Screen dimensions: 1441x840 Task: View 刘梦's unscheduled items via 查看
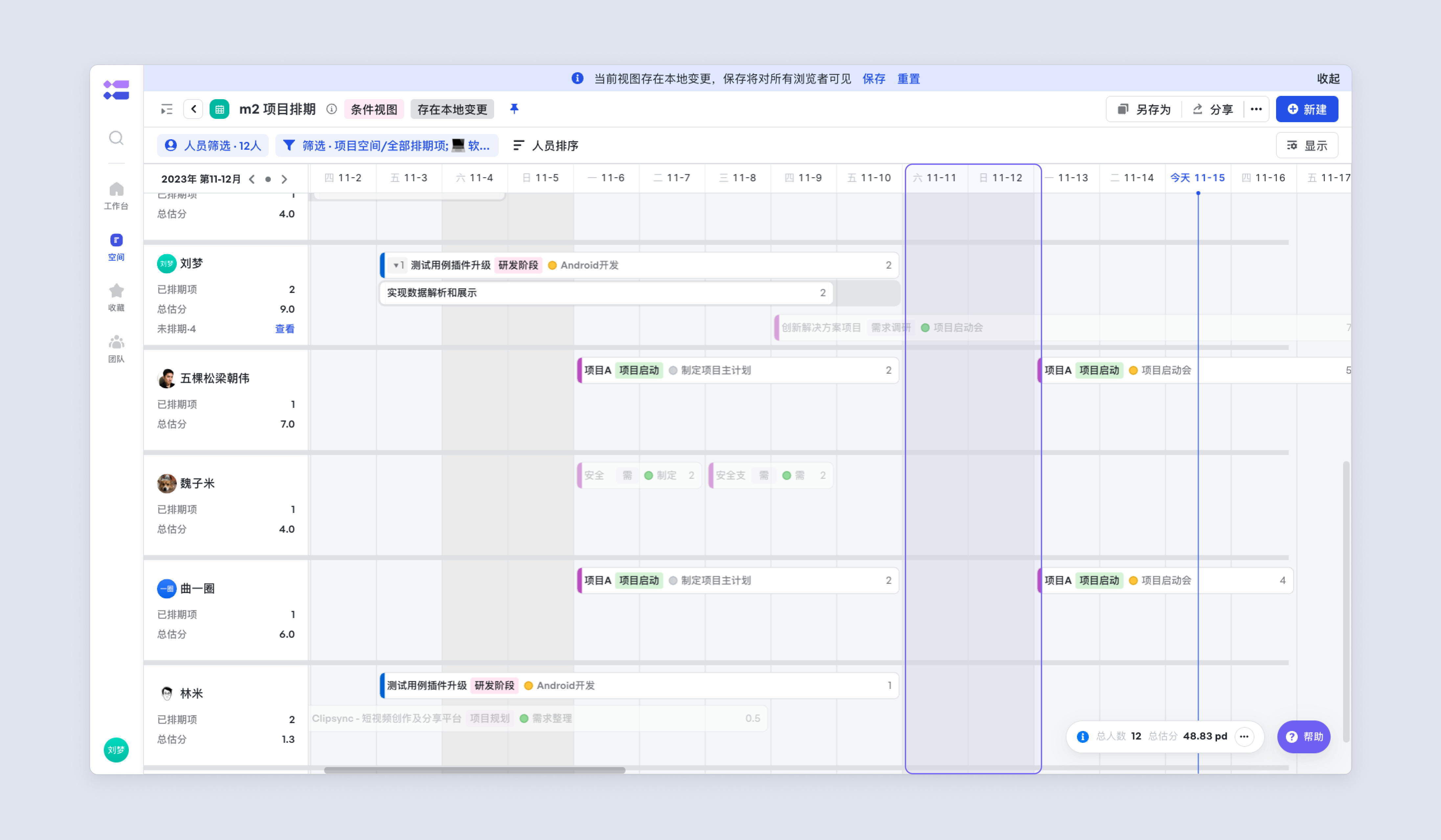[x=285, y=329]
